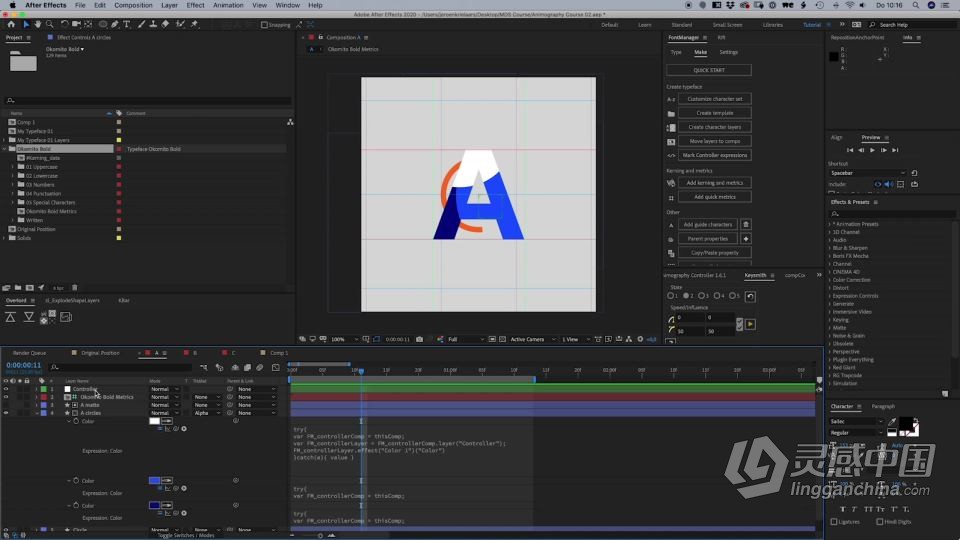This screenshot has height=540, width=960.
Task: Switch to the Settings tab in FontManager
Action: [x=728, y=52]
